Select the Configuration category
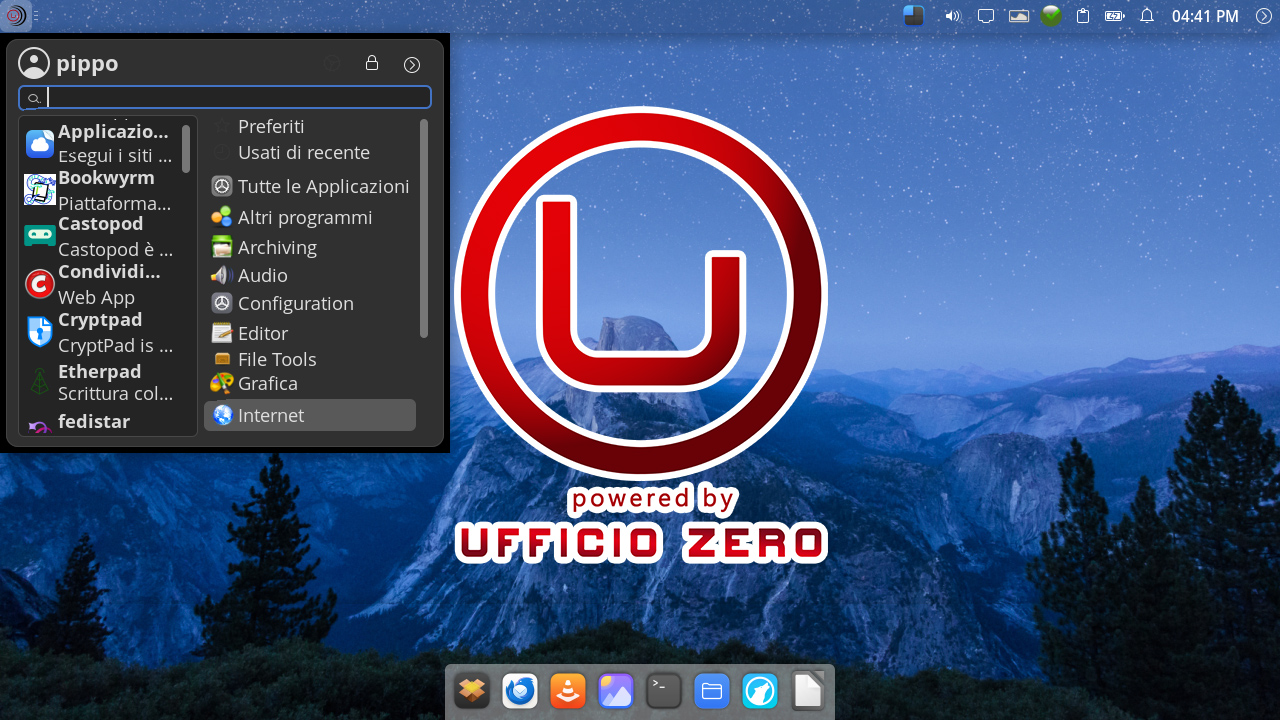This screenshot has width=1280, height=720. (x=310, y=304)
